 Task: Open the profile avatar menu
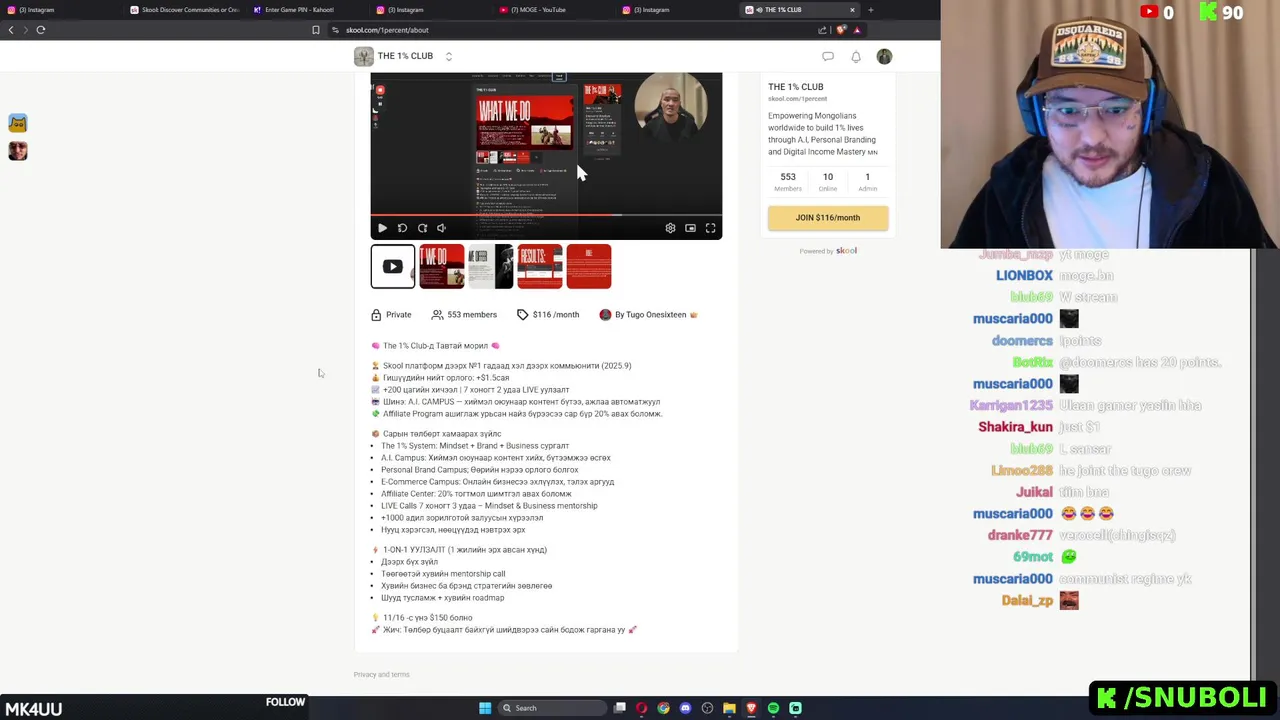click(884, 57)
